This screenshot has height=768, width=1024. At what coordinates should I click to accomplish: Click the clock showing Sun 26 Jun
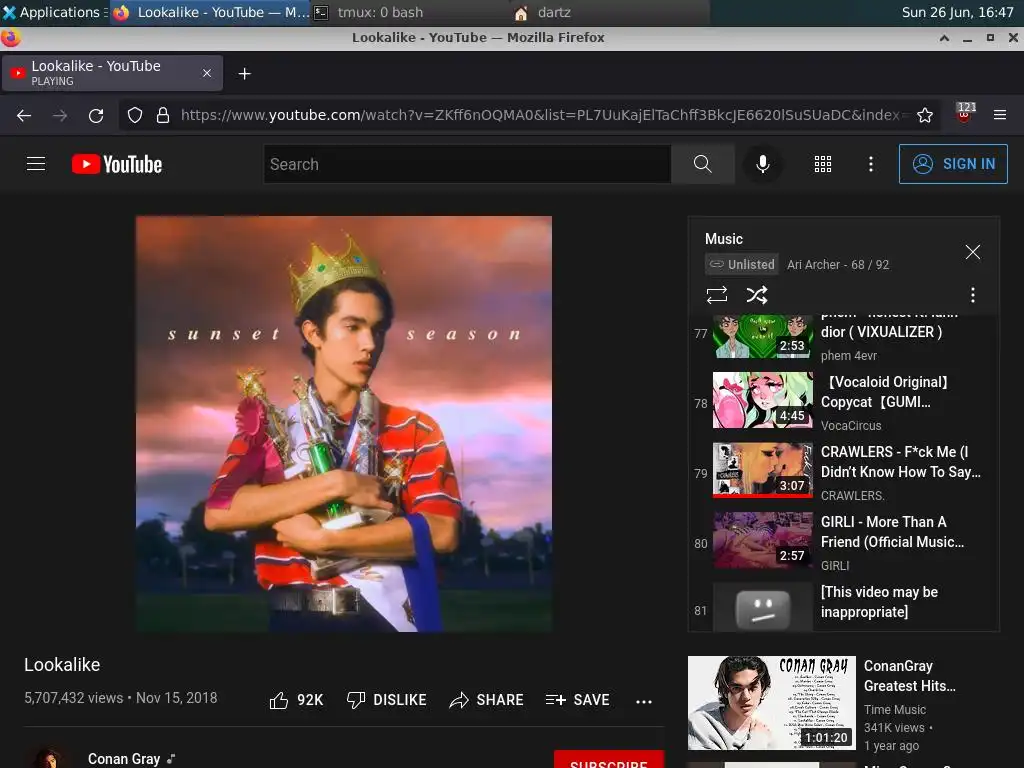(x=957, y=12)
